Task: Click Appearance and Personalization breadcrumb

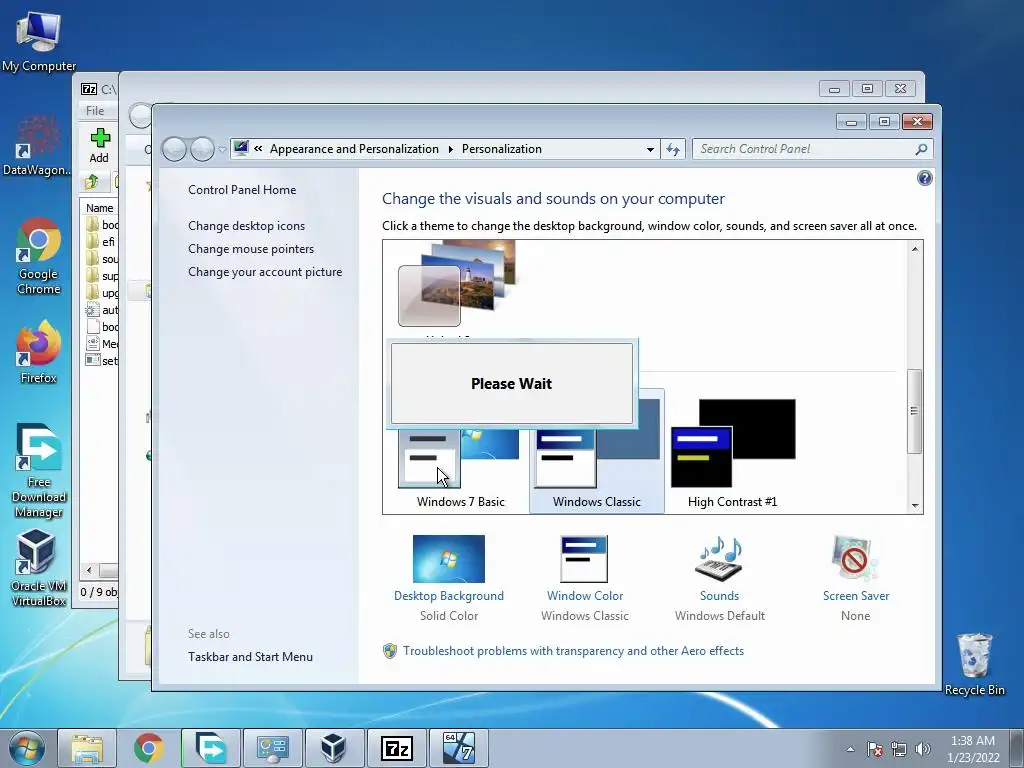Action: click(x=354, y=149)
